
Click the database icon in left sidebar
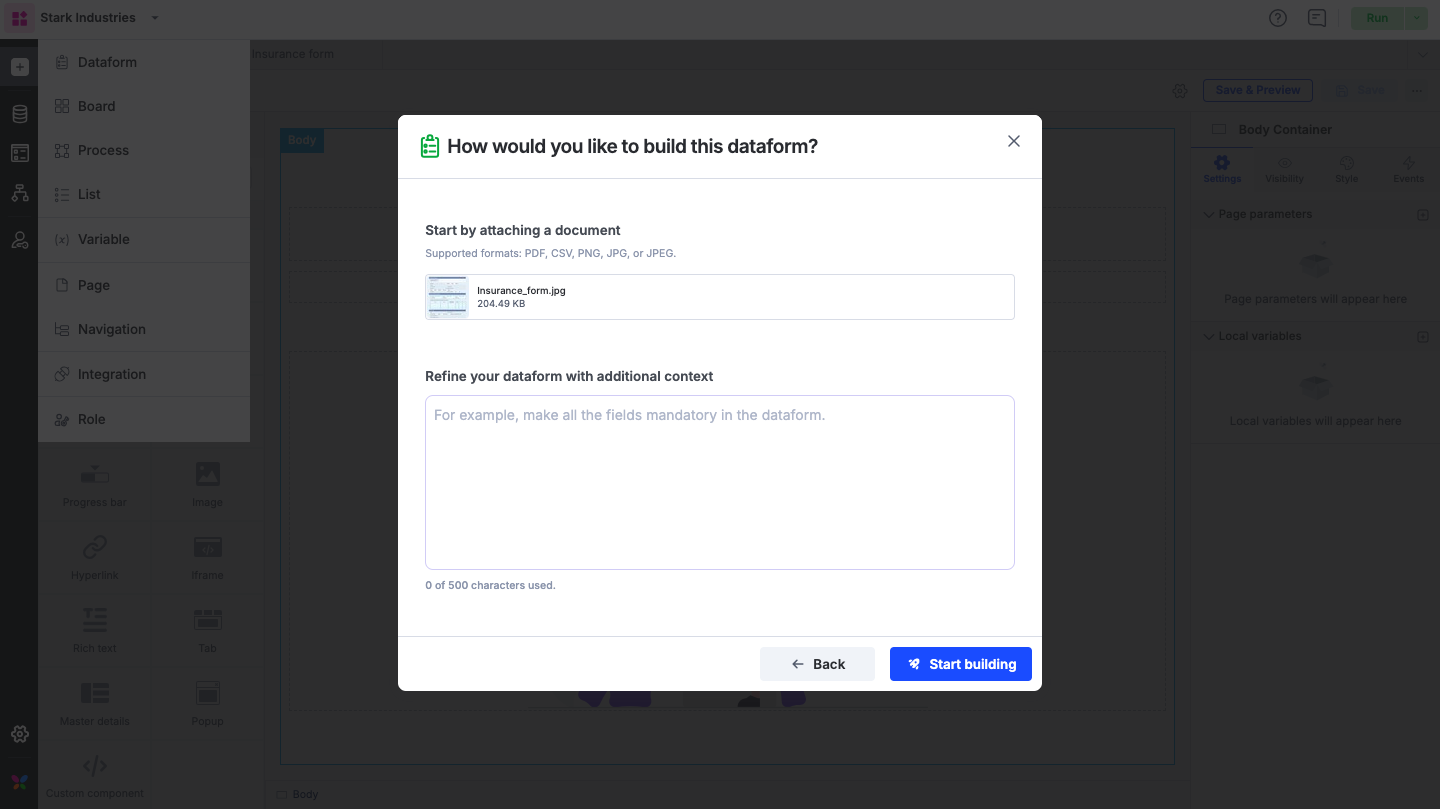19,114
